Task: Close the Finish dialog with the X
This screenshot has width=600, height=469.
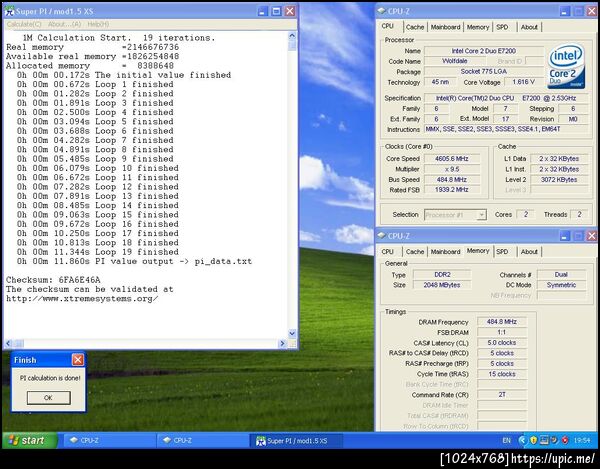Action: pyautogui.click(x=78, y=360)
